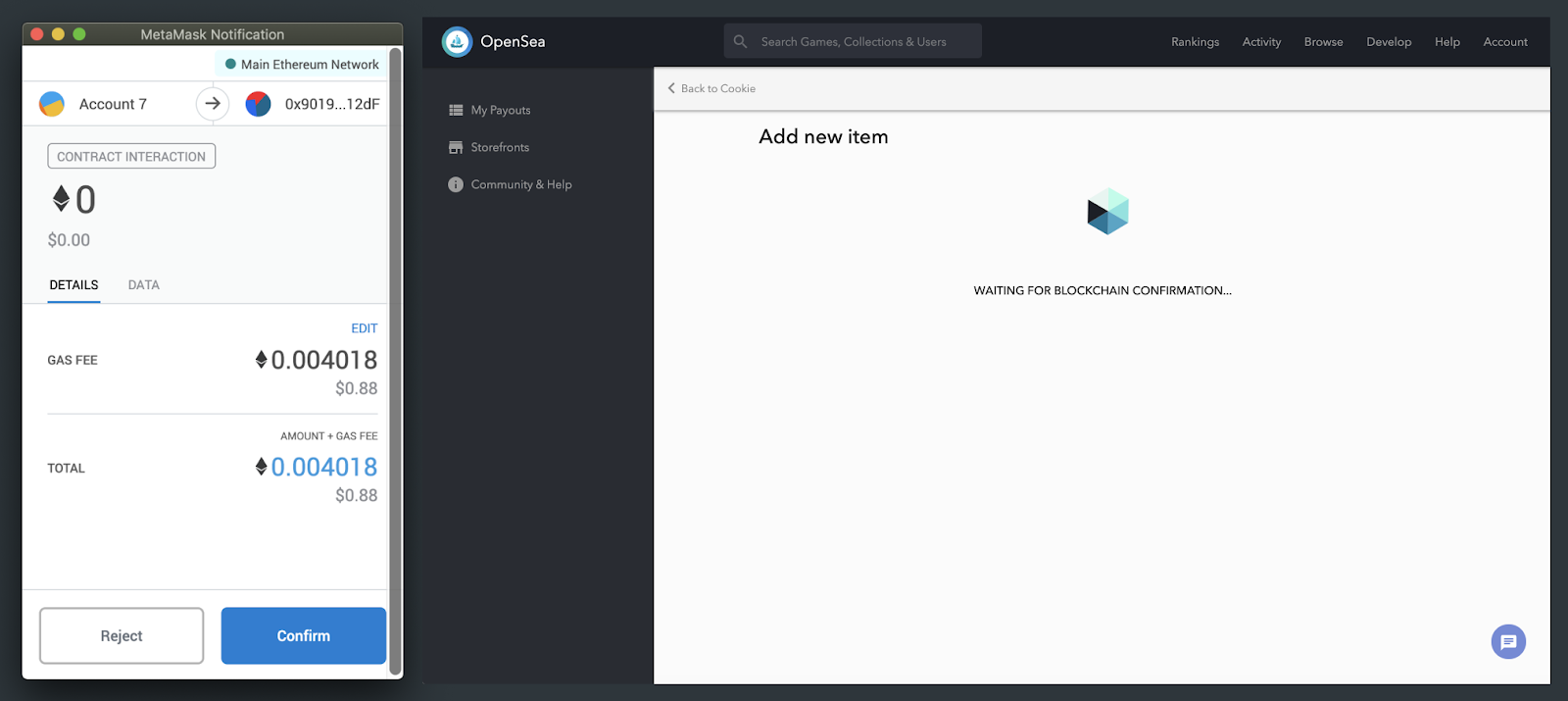Click the Add new item heading
Screen dimensions: 1568x701
[x=823, y=136]
